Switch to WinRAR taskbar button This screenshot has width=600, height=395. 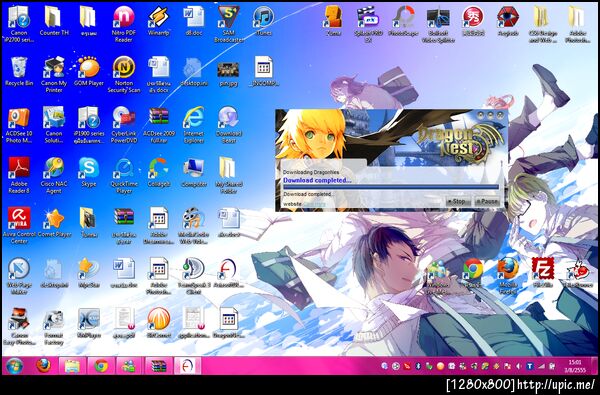pyautogui.click(x=158, y=366)
